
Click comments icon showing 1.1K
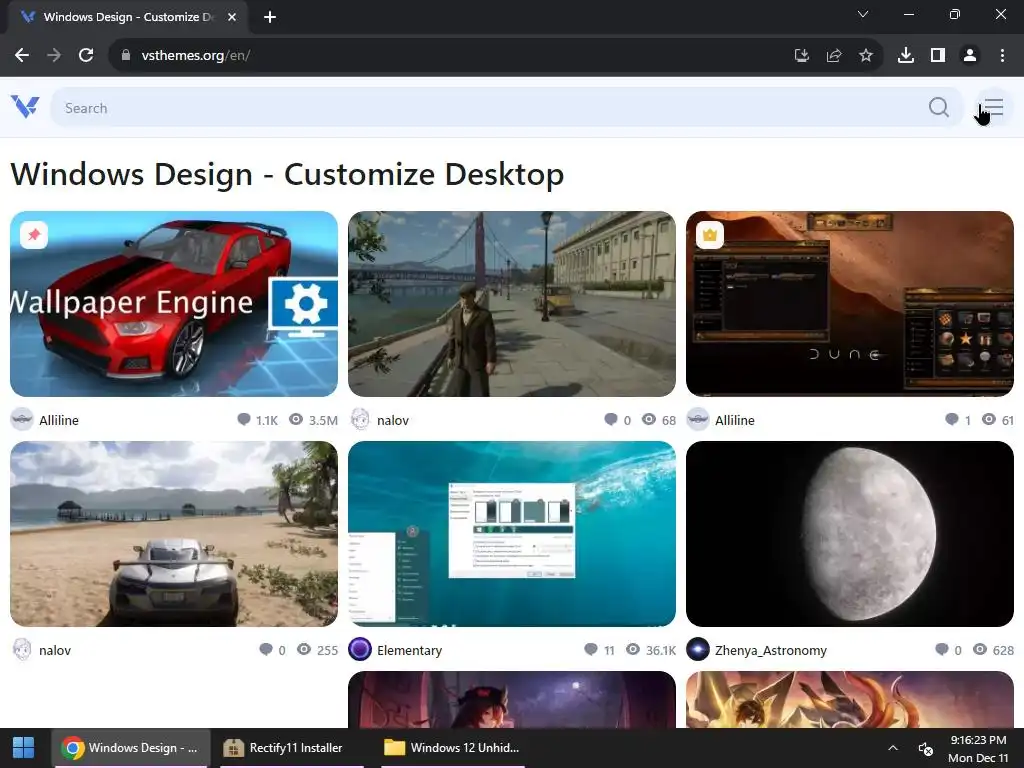[244, 419]
